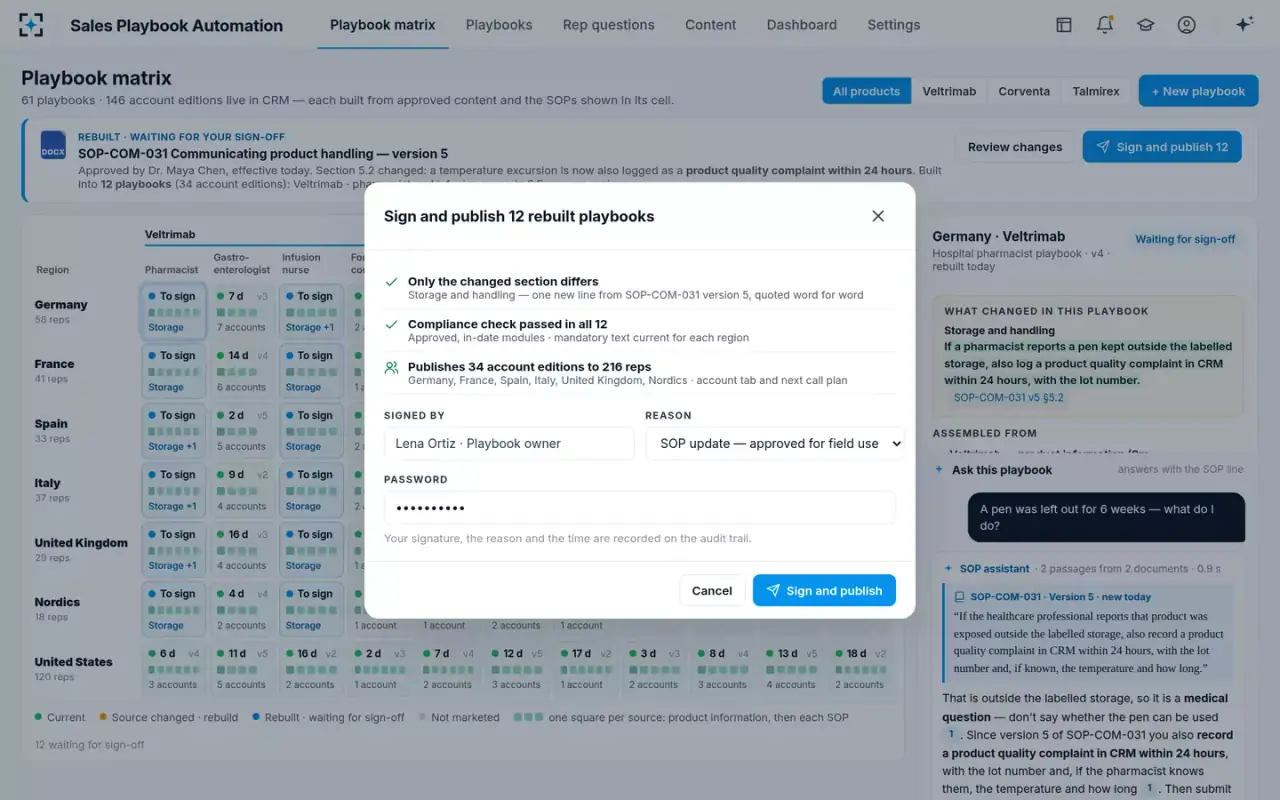The image size is (1280, 800).
Task: Open France Gastroenterologist 14 d cell
Action: pos(242,371)
